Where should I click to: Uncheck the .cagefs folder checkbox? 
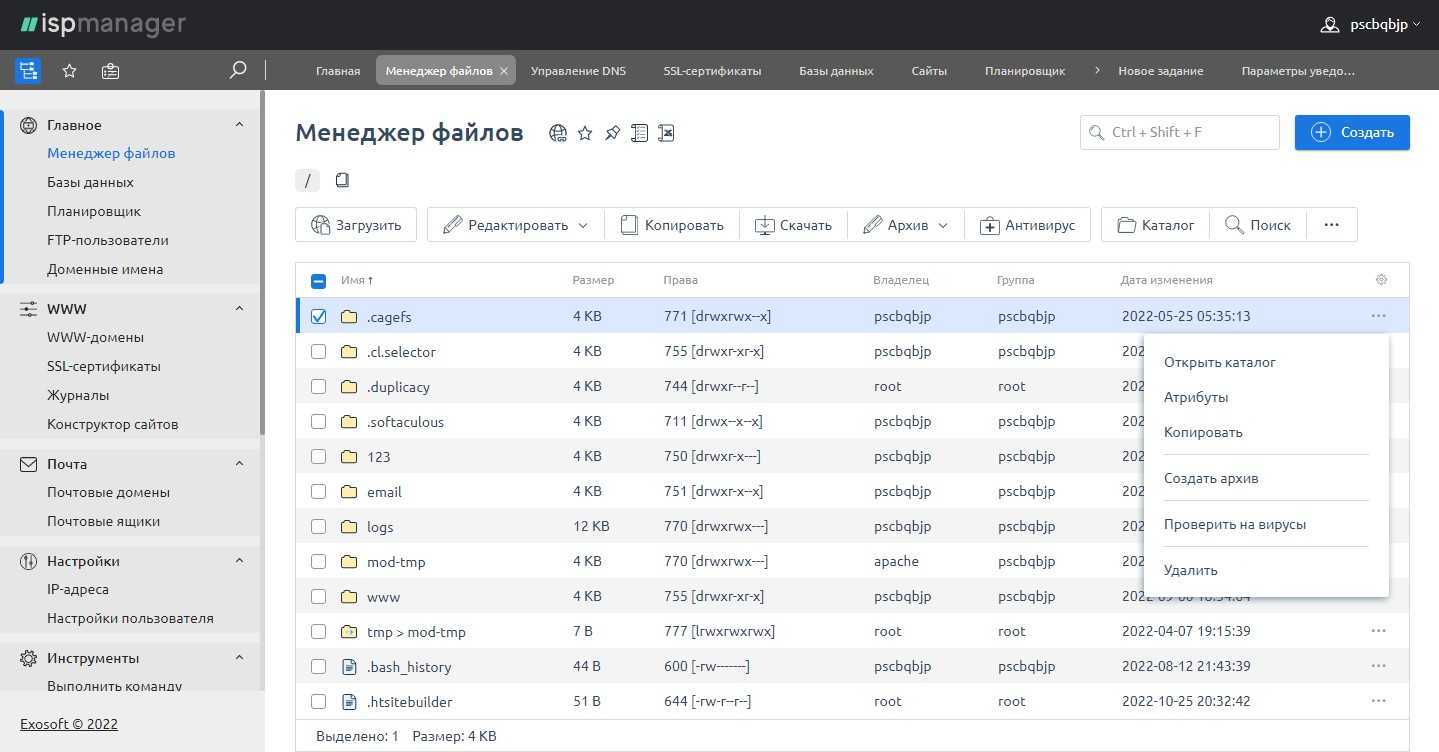click(x=318, y=316)
